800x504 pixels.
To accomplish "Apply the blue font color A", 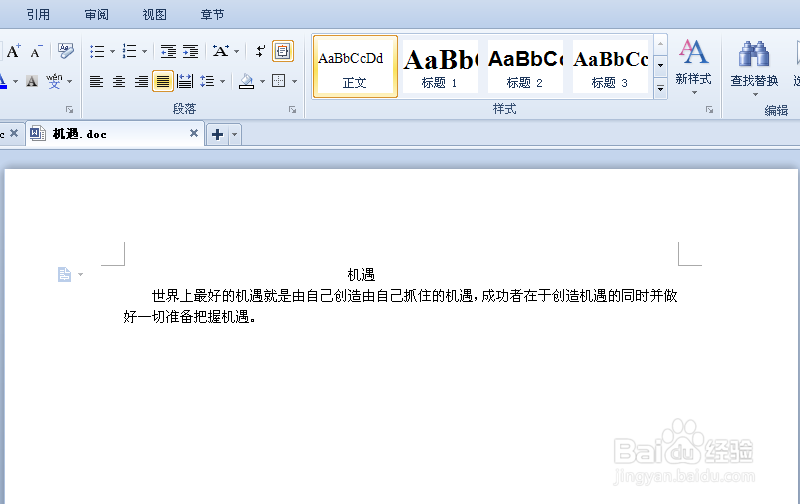I will pos(3,81).
